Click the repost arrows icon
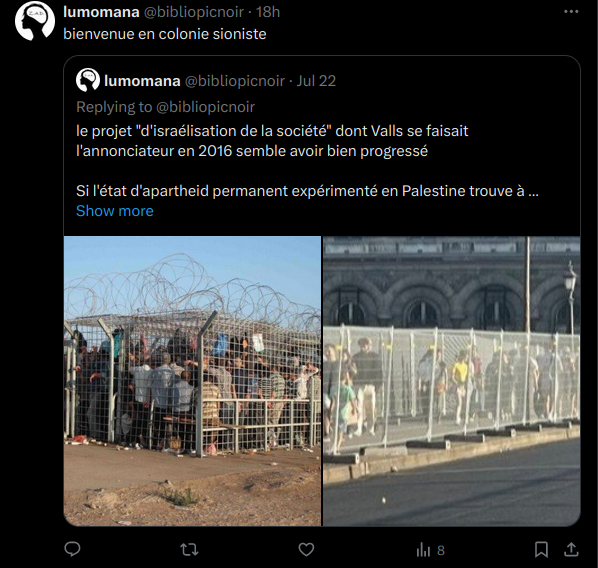Screen dimensions: 598x568 tap(189, 550)
